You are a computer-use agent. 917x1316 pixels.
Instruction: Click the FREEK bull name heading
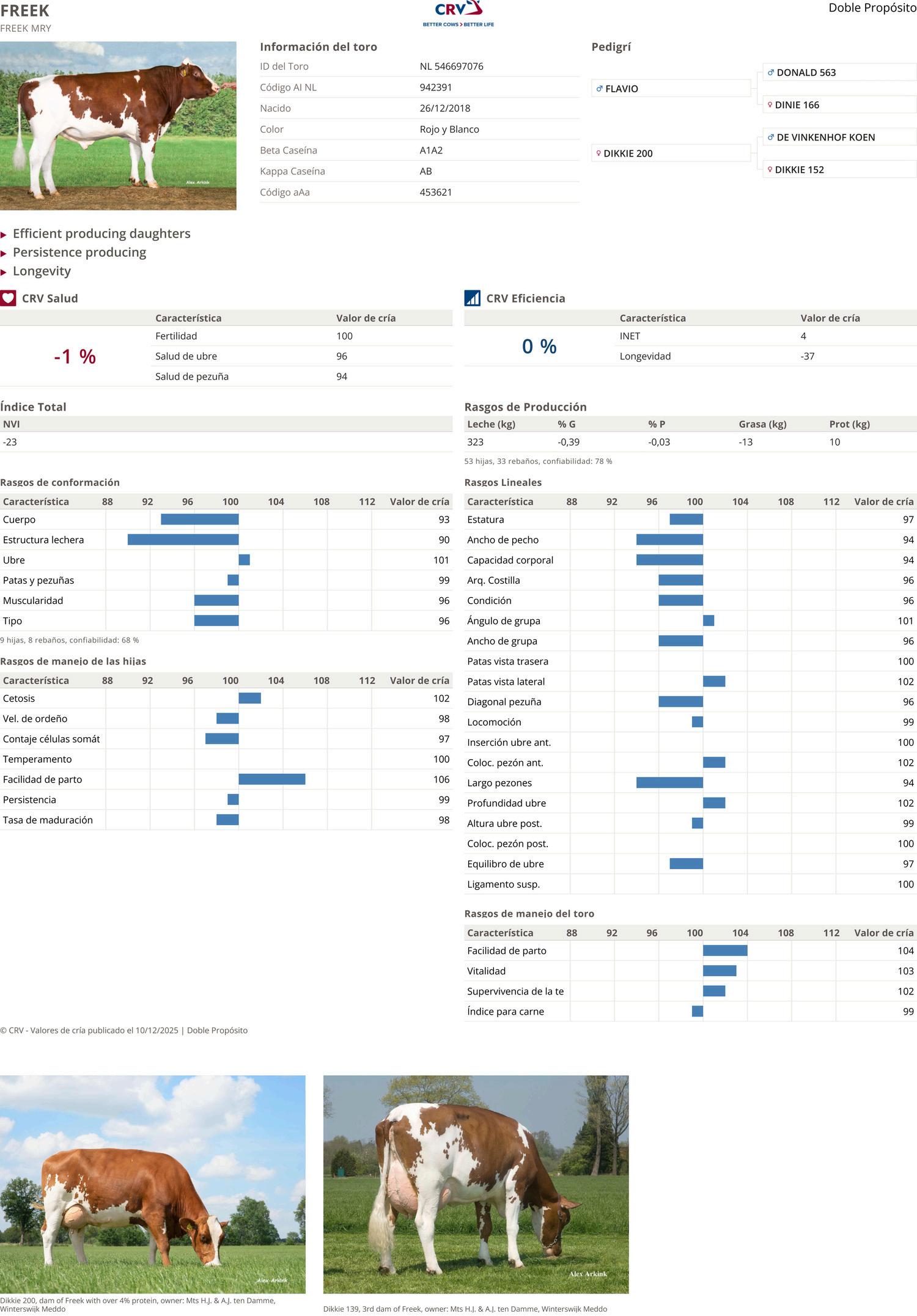25,10
